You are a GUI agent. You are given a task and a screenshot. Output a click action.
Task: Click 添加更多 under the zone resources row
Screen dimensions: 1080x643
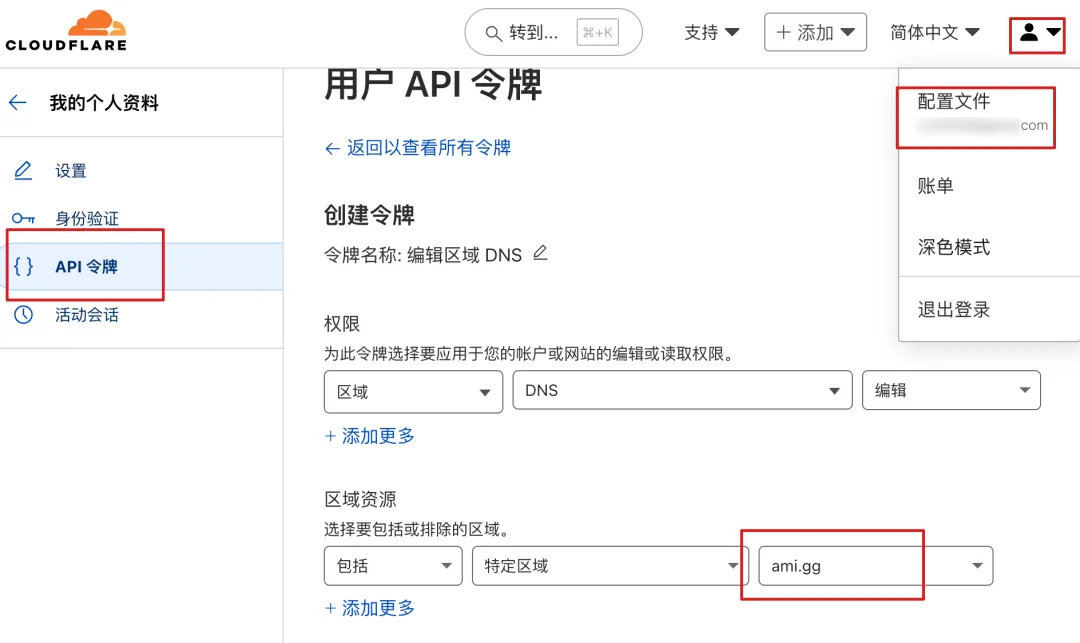pos(370,608)
